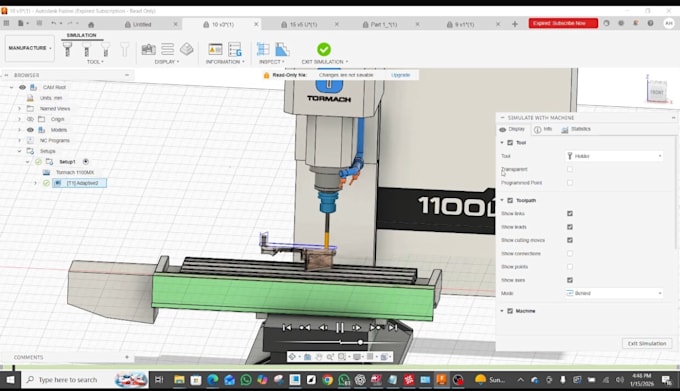
Task: Collapse the Setups tree node
Action: [19, 151]
